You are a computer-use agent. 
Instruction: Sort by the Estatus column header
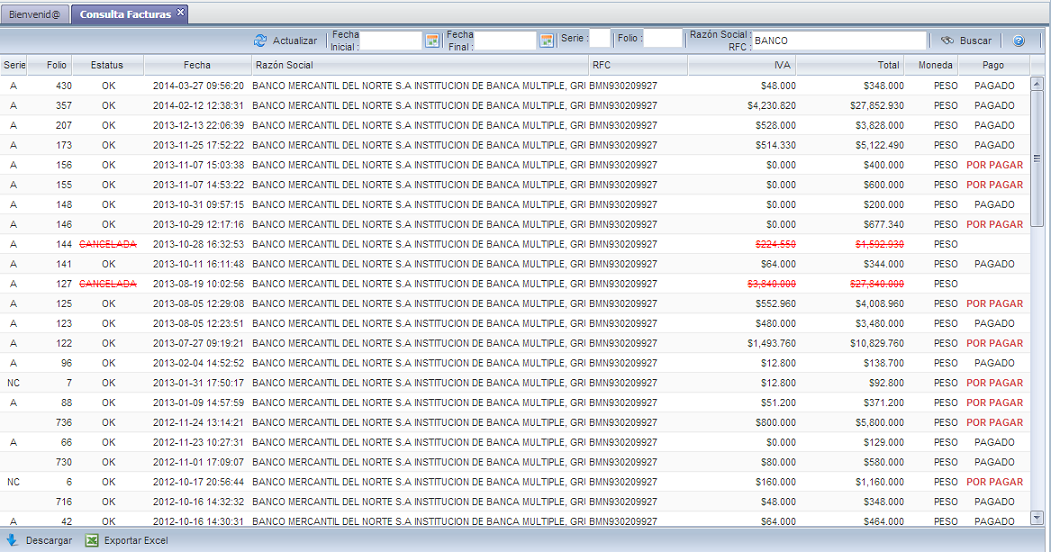(x=107, y=65)
